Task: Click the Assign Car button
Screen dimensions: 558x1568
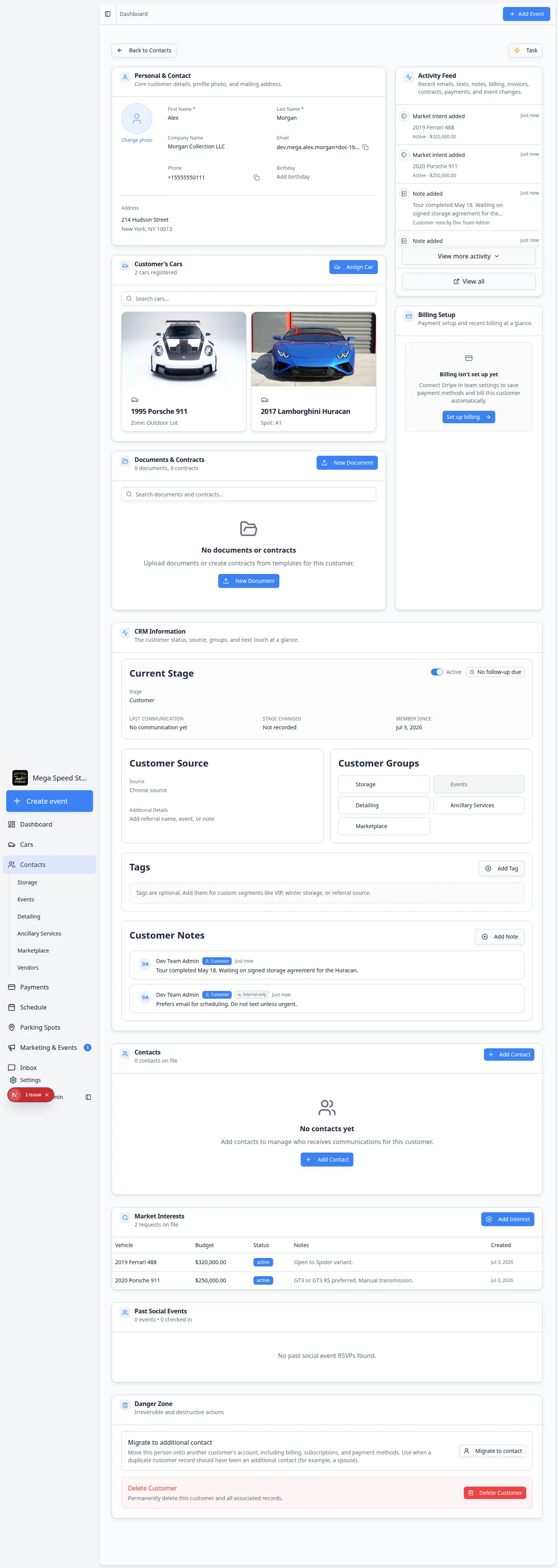Action: pos(353,267)
